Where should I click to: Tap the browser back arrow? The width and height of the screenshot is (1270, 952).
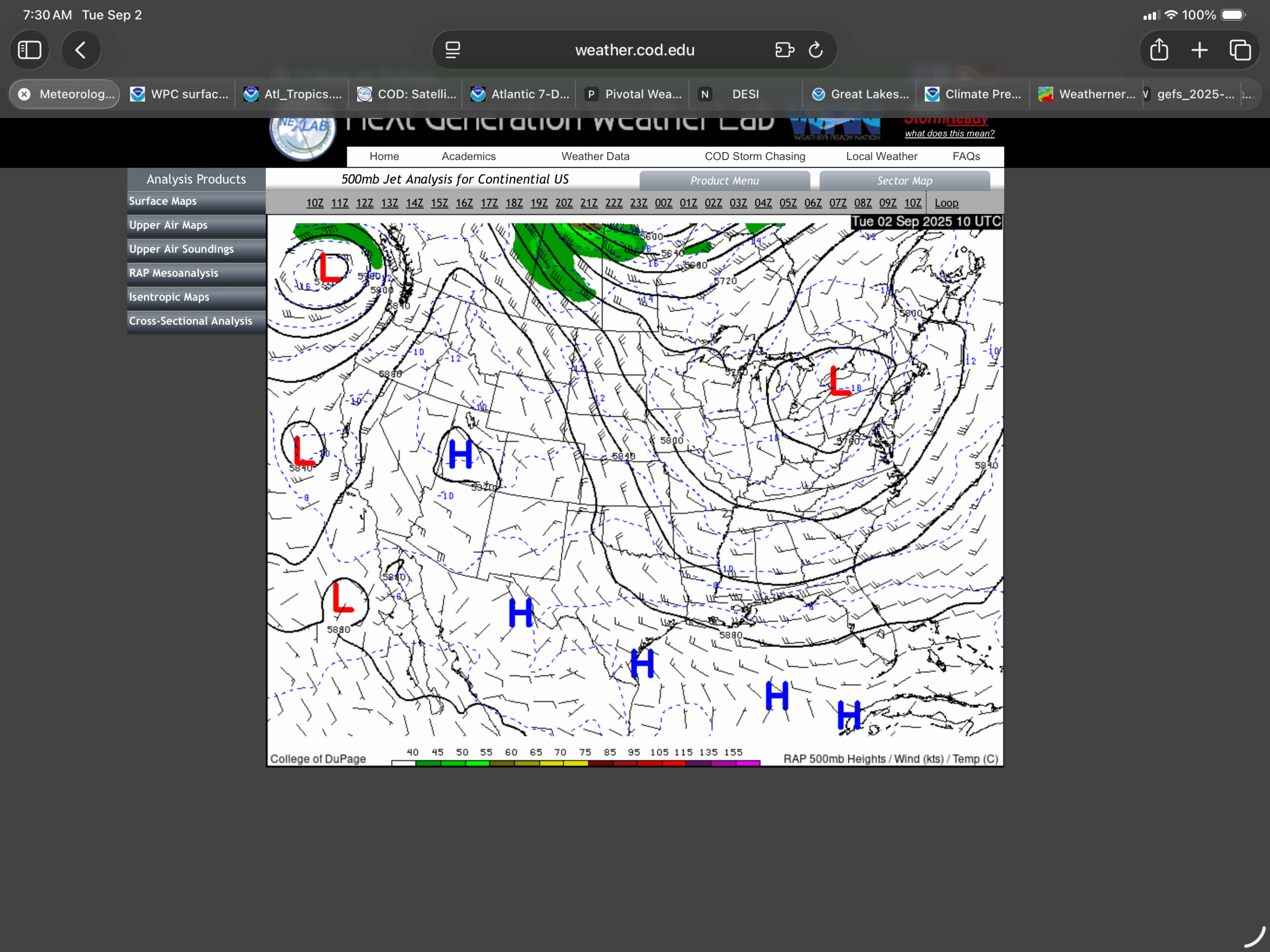coord(81,50)
